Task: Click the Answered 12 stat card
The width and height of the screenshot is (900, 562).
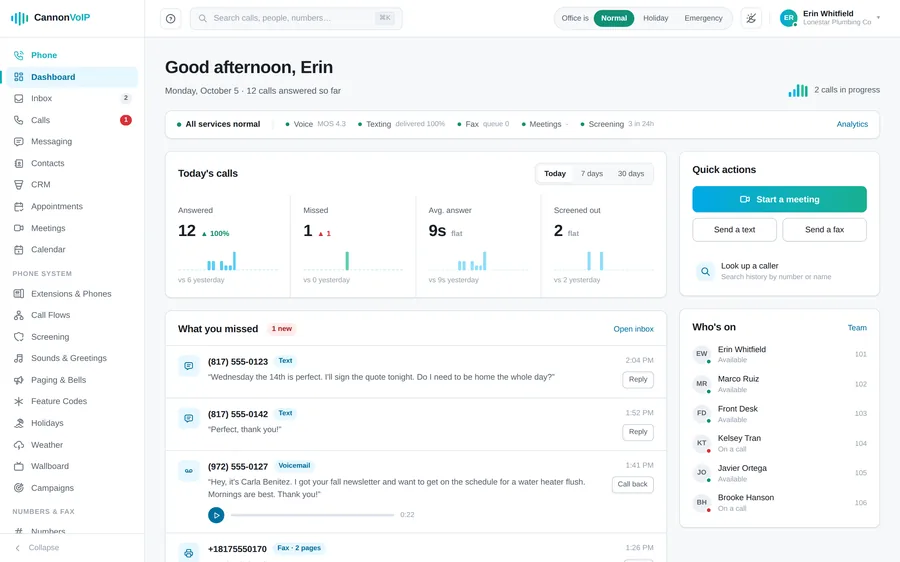Action: tap(228, 246)
